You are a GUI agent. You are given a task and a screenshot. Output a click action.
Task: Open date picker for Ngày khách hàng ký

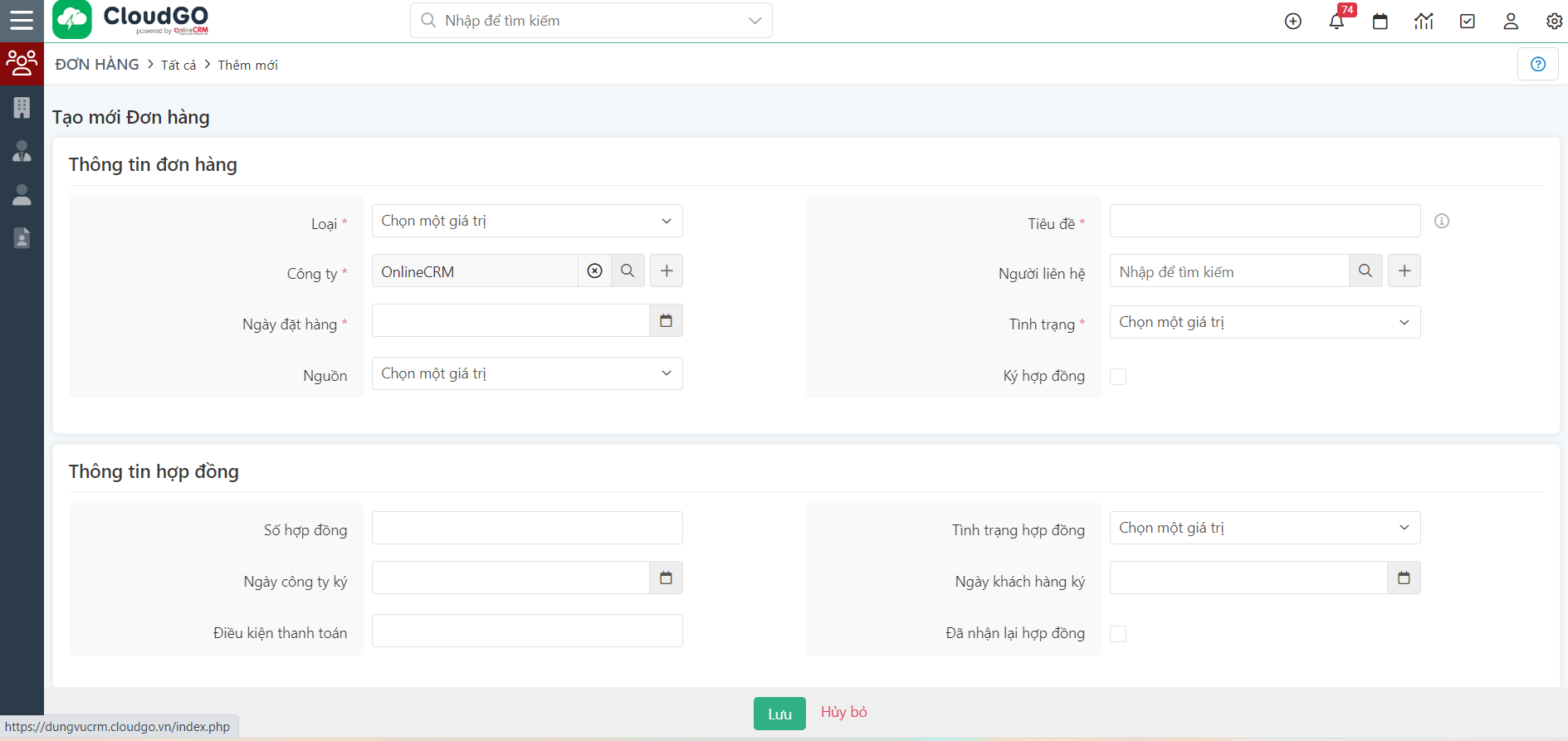pyautogui.click(x=1404, y=578)
